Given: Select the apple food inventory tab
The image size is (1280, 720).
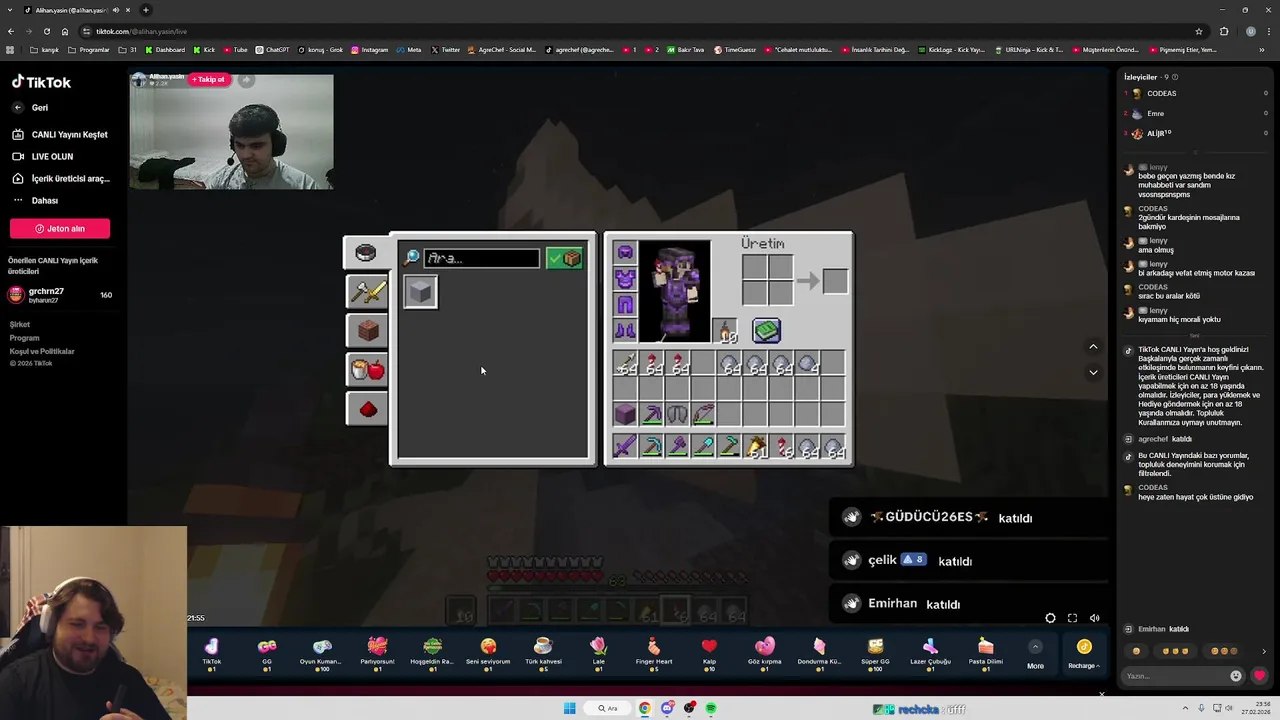Looking at the screenshot, I should point(367,369).
